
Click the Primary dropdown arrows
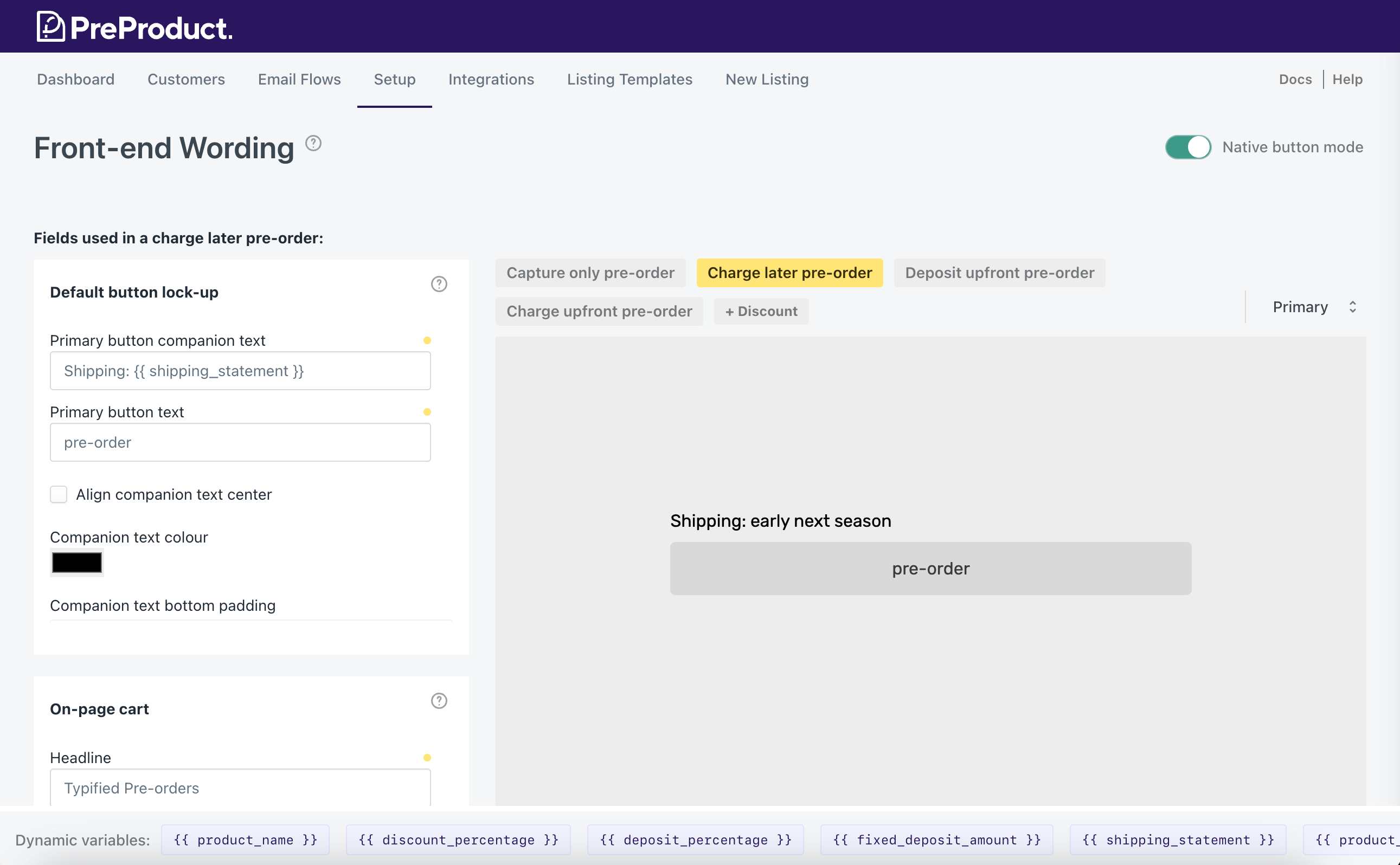pos(1352,307)
